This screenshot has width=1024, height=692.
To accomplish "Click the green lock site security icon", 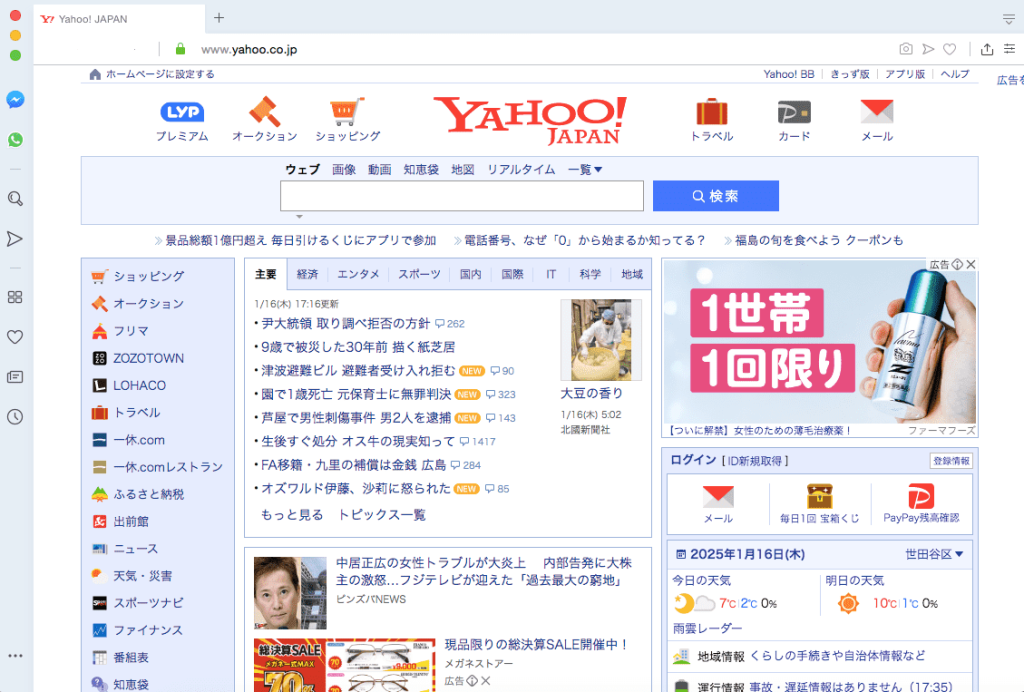I will pyautogui.click(x=180, y=49).
